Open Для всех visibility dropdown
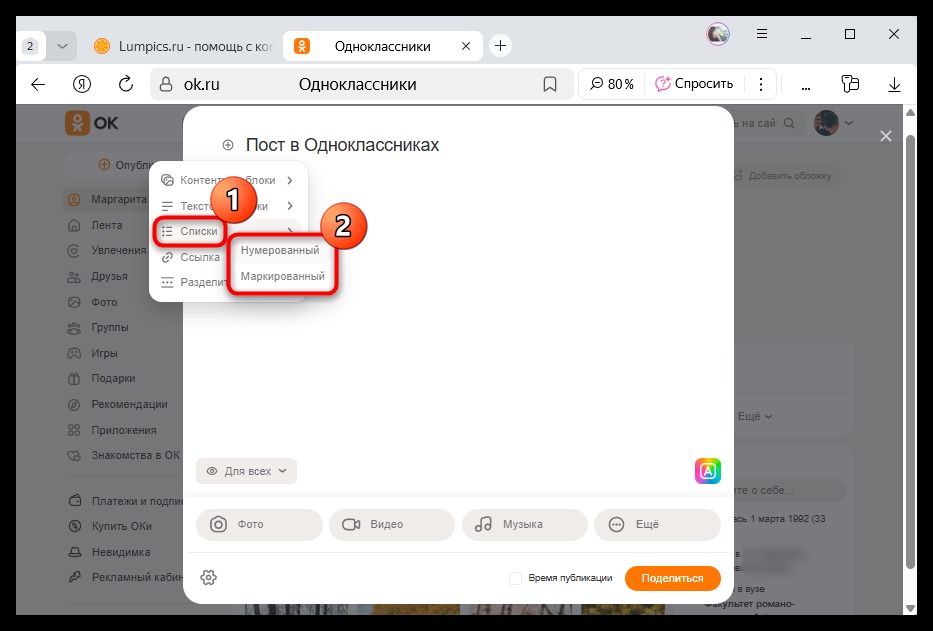 coord(246,471)
